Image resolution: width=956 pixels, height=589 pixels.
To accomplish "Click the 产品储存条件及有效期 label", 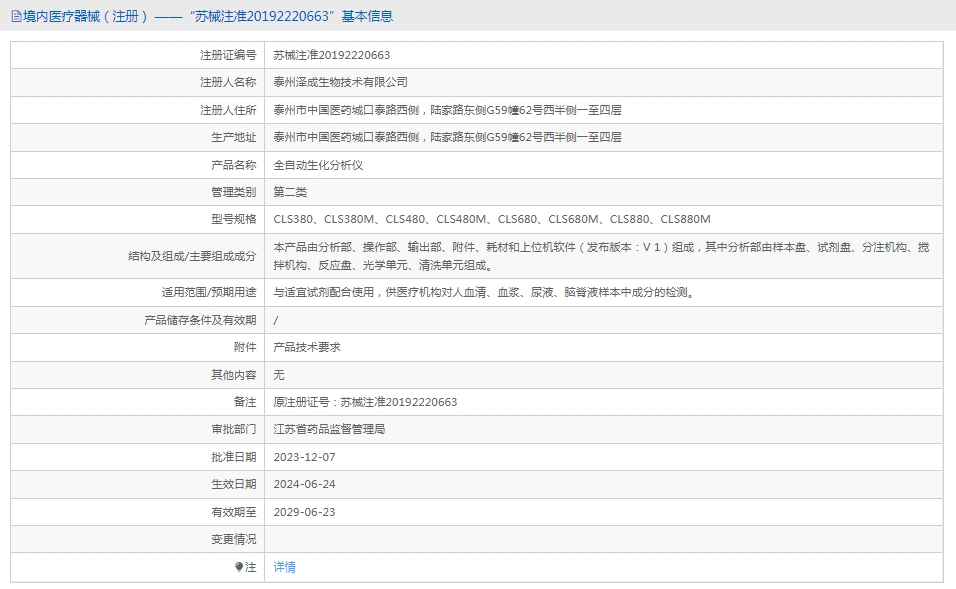I will (x=200, y=320).
